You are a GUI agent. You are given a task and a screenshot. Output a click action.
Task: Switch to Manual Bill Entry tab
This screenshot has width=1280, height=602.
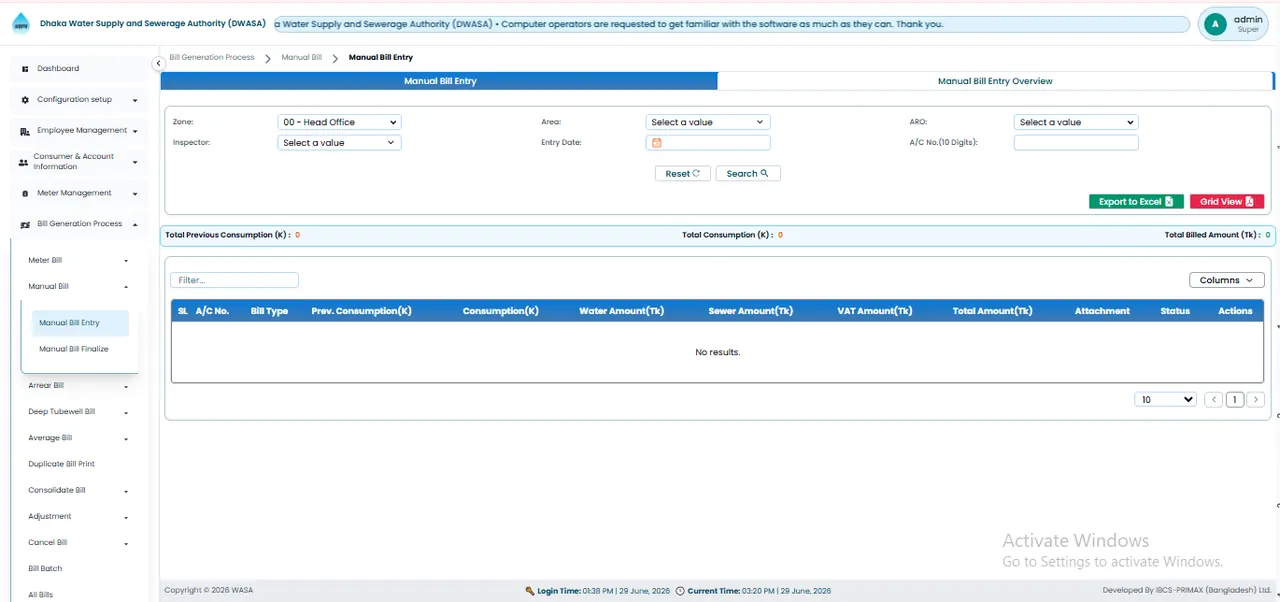440,81
